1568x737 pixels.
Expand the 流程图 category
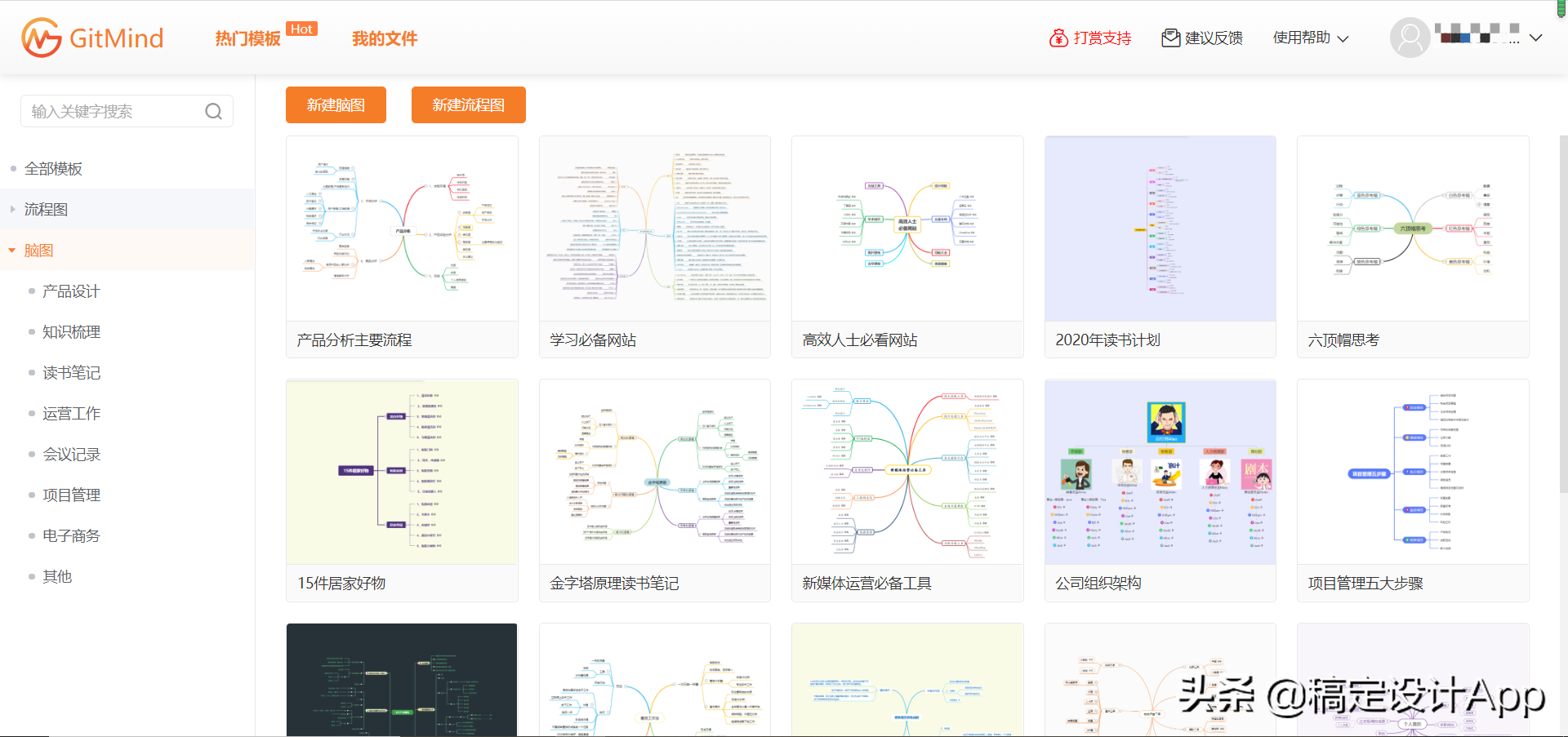(x=12, y=210)
